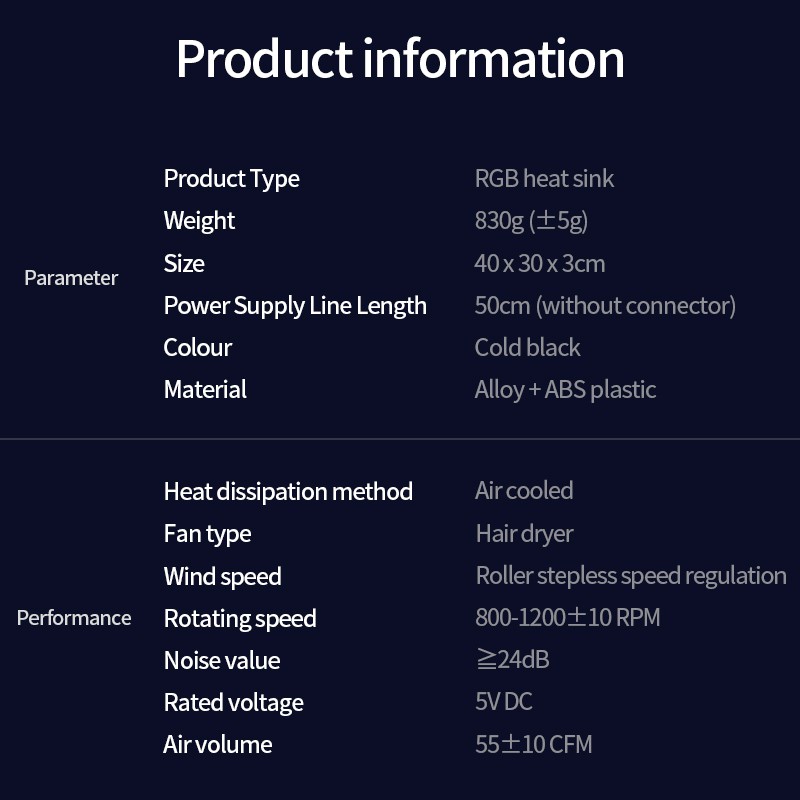Select the "Performance" section label
Screen dimensions: 800x800
pyautogui.click(x=74, y=618)
